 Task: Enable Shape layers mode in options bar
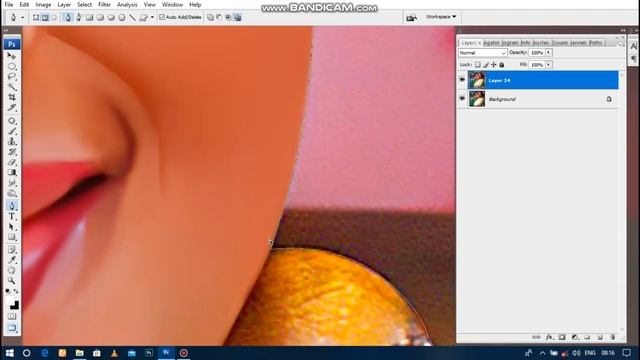pos(36,17)
